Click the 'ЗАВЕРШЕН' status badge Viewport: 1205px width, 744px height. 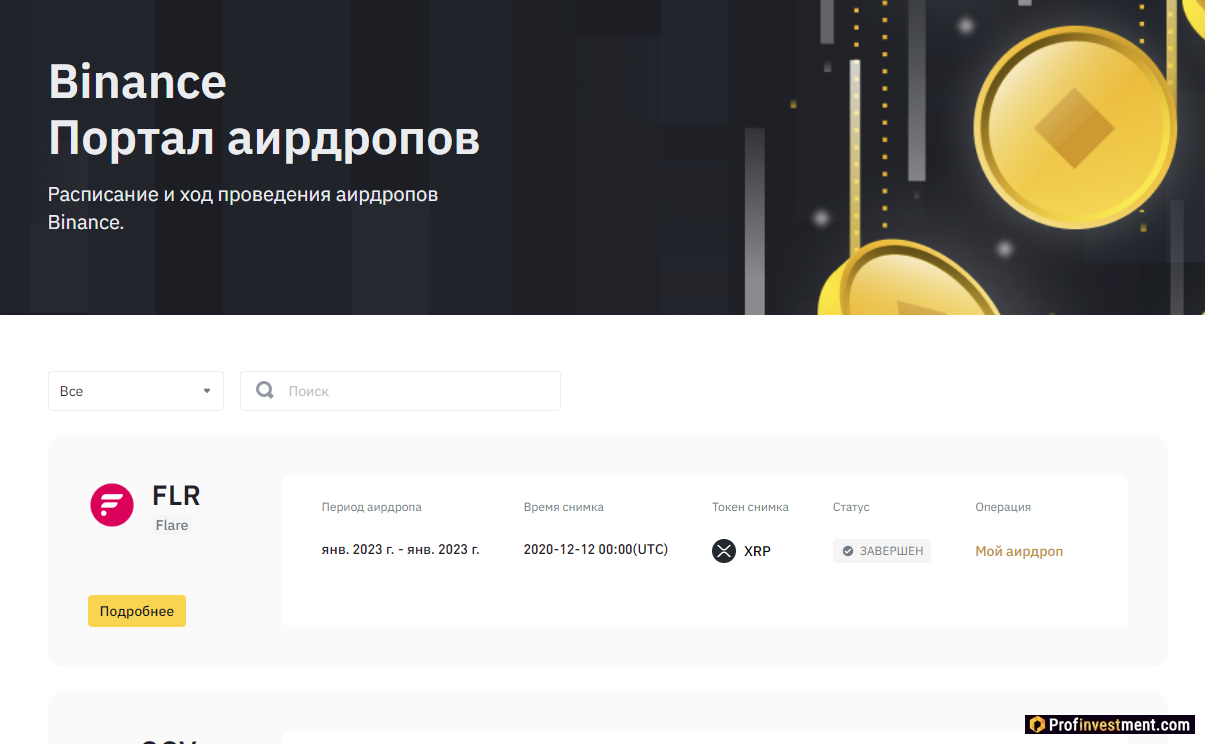(882, 551)
